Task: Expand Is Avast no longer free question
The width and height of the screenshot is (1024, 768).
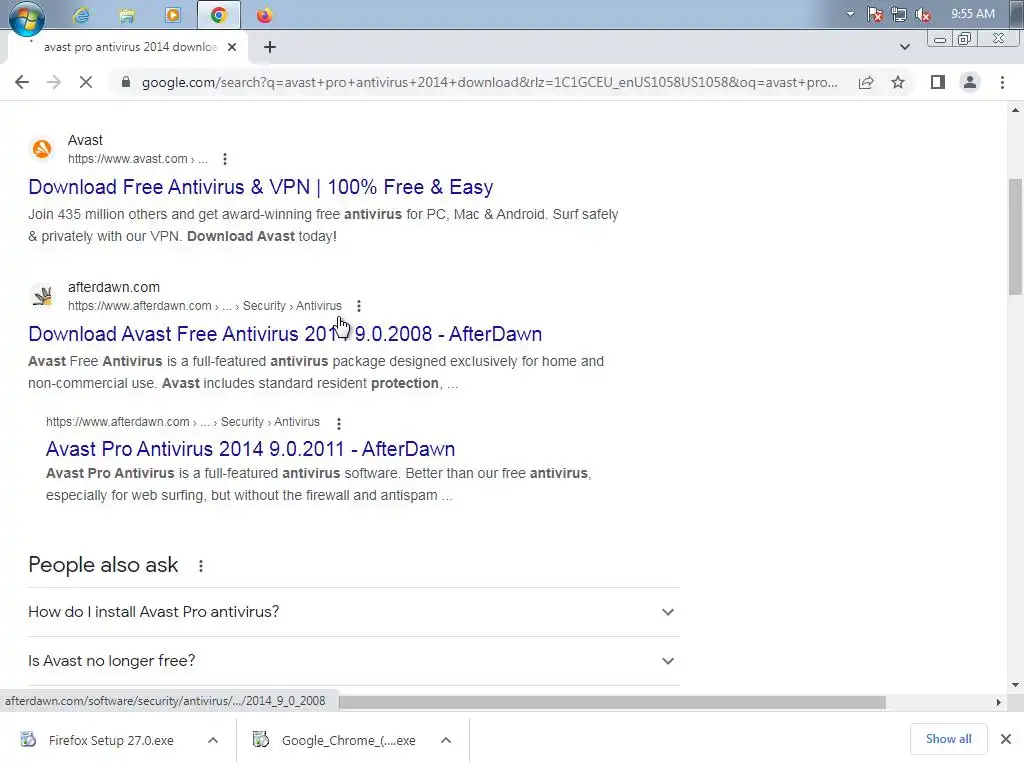Action: (353, 661)
